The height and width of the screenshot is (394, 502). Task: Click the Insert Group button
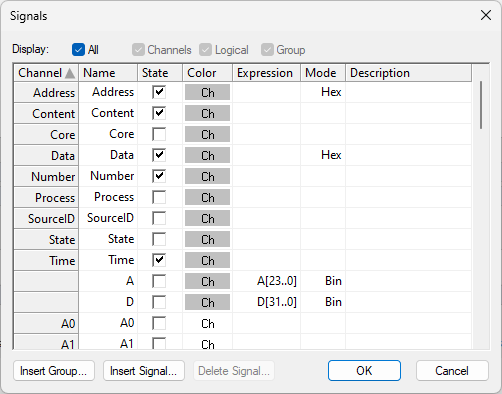pyautogui.click(x=54, y=371)
